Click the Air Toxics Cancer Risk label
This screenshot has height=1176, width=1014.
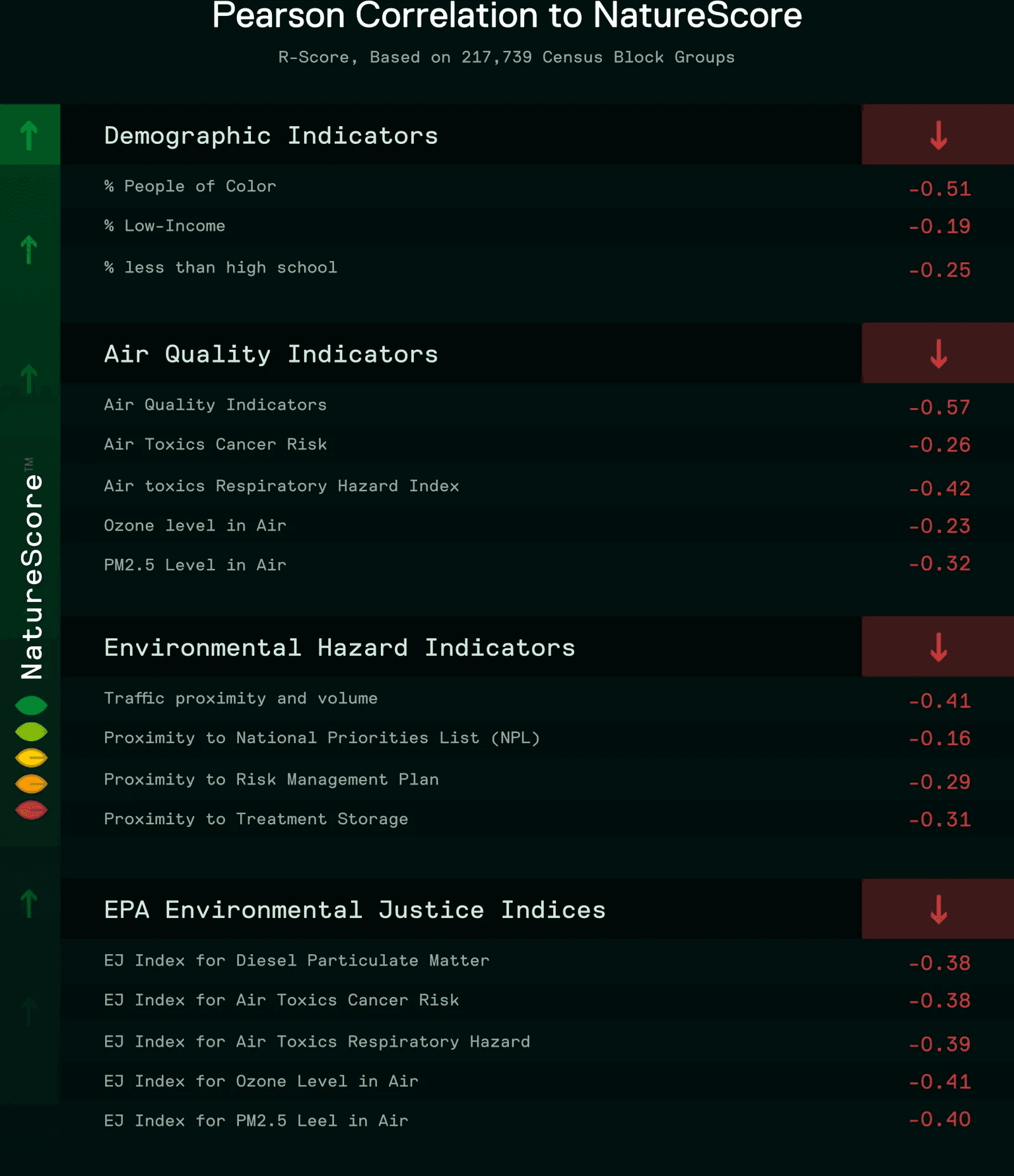(215, 444)
